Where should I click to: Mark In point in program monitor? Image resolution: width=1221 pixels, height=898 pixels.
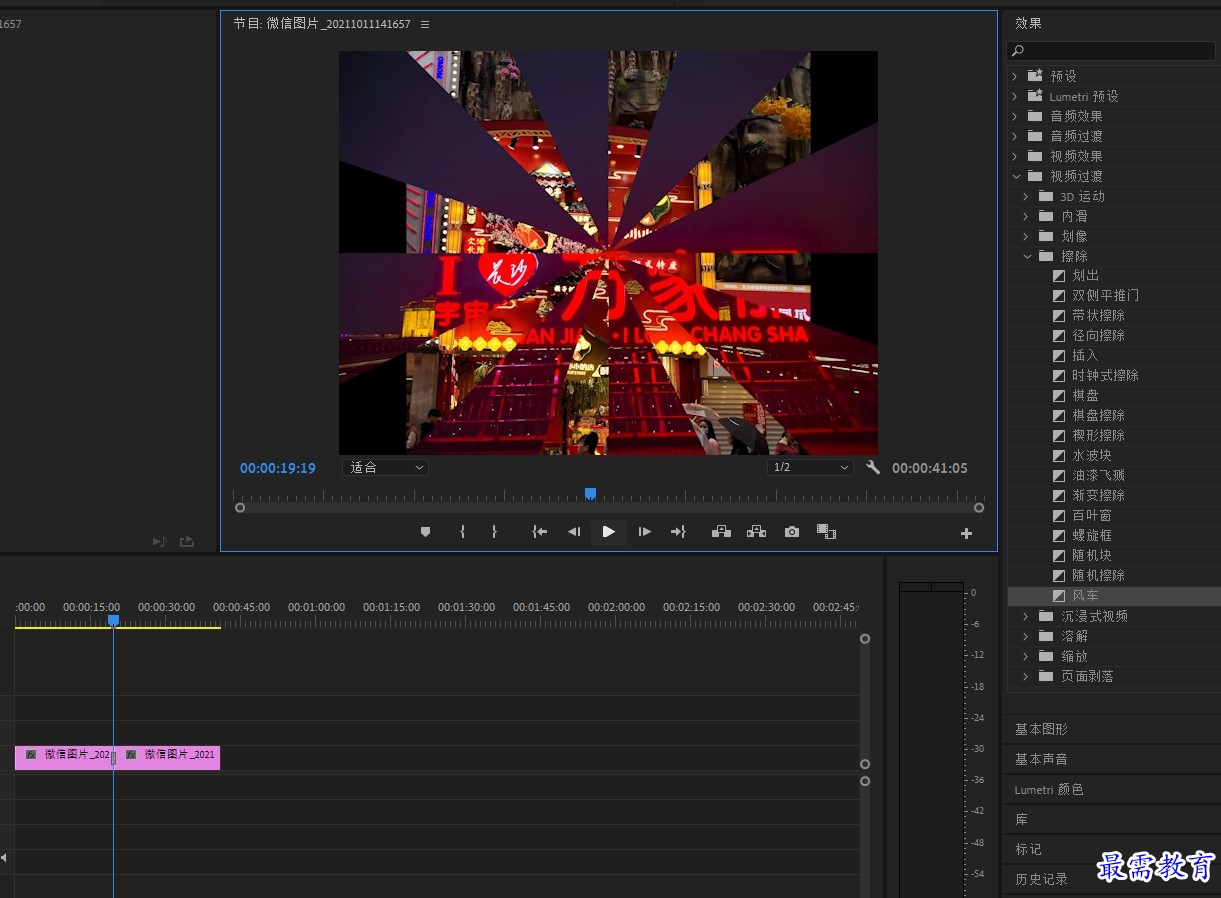[x=462, y=532]
